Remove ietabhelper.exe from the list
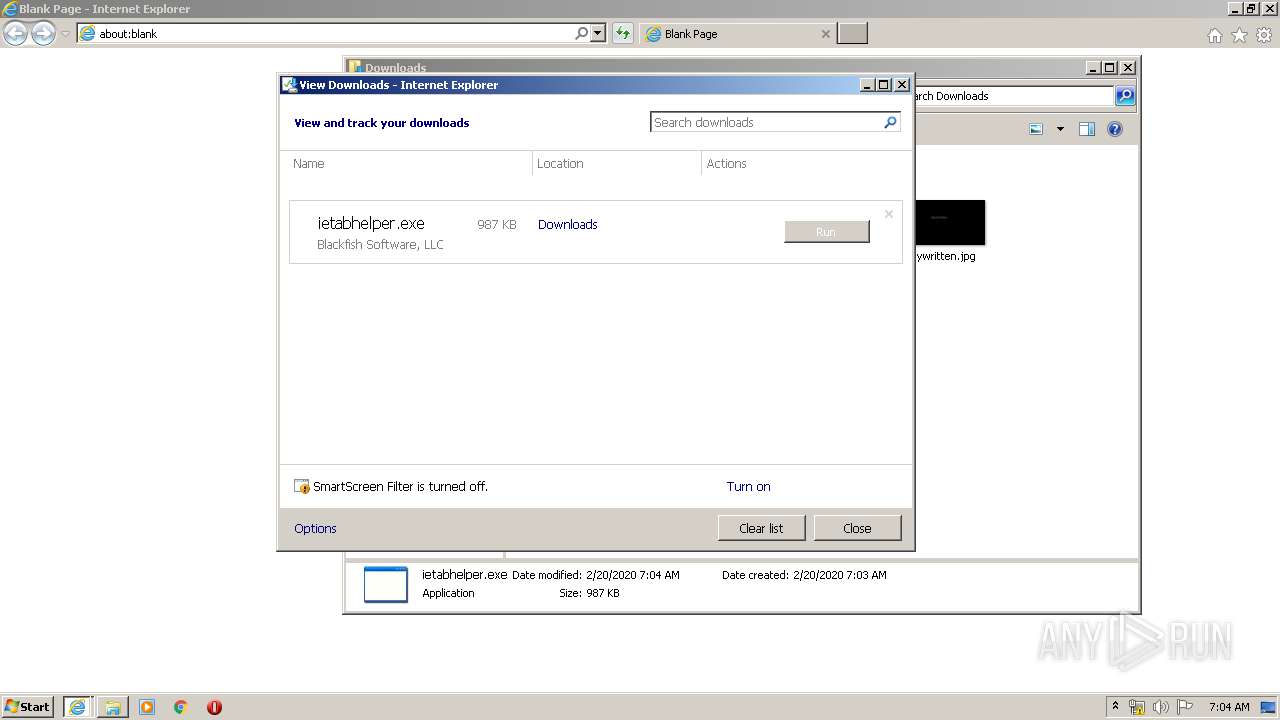This screenshot has width=1280, height=720. [888, 214]
